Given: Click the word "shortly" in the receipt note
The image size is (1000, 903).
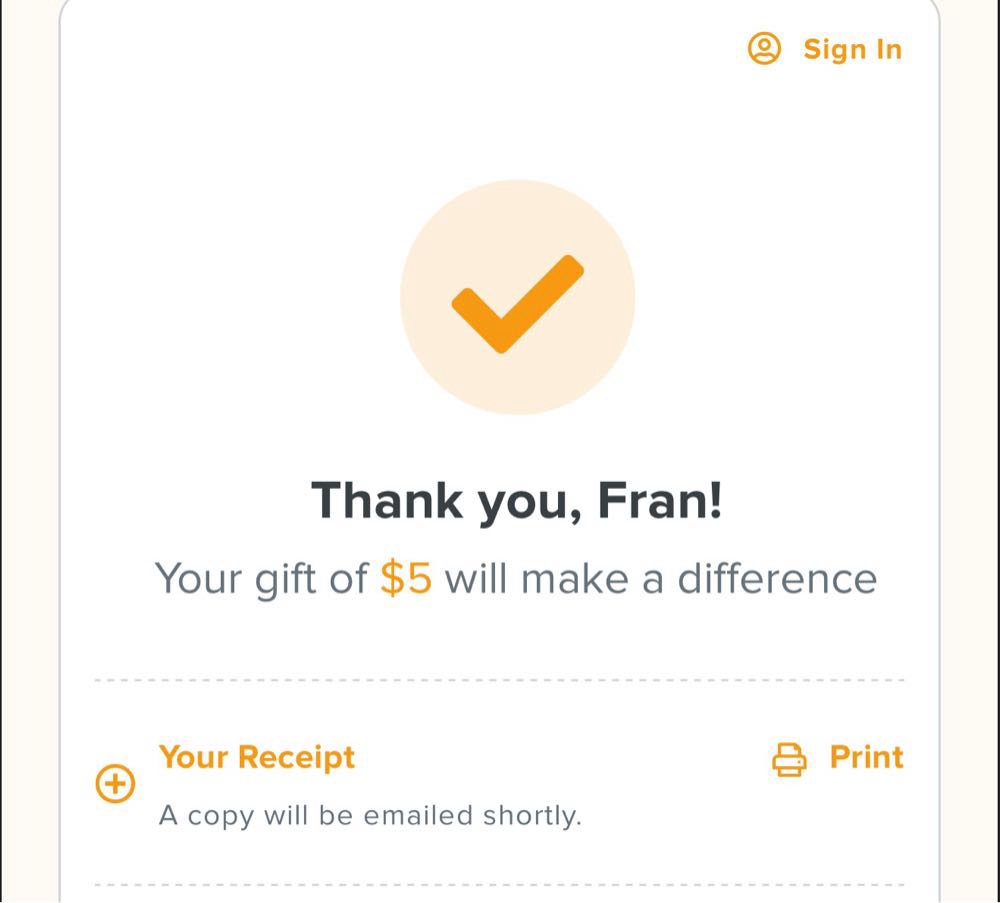Looking at the screenshot, I should 531,816.
